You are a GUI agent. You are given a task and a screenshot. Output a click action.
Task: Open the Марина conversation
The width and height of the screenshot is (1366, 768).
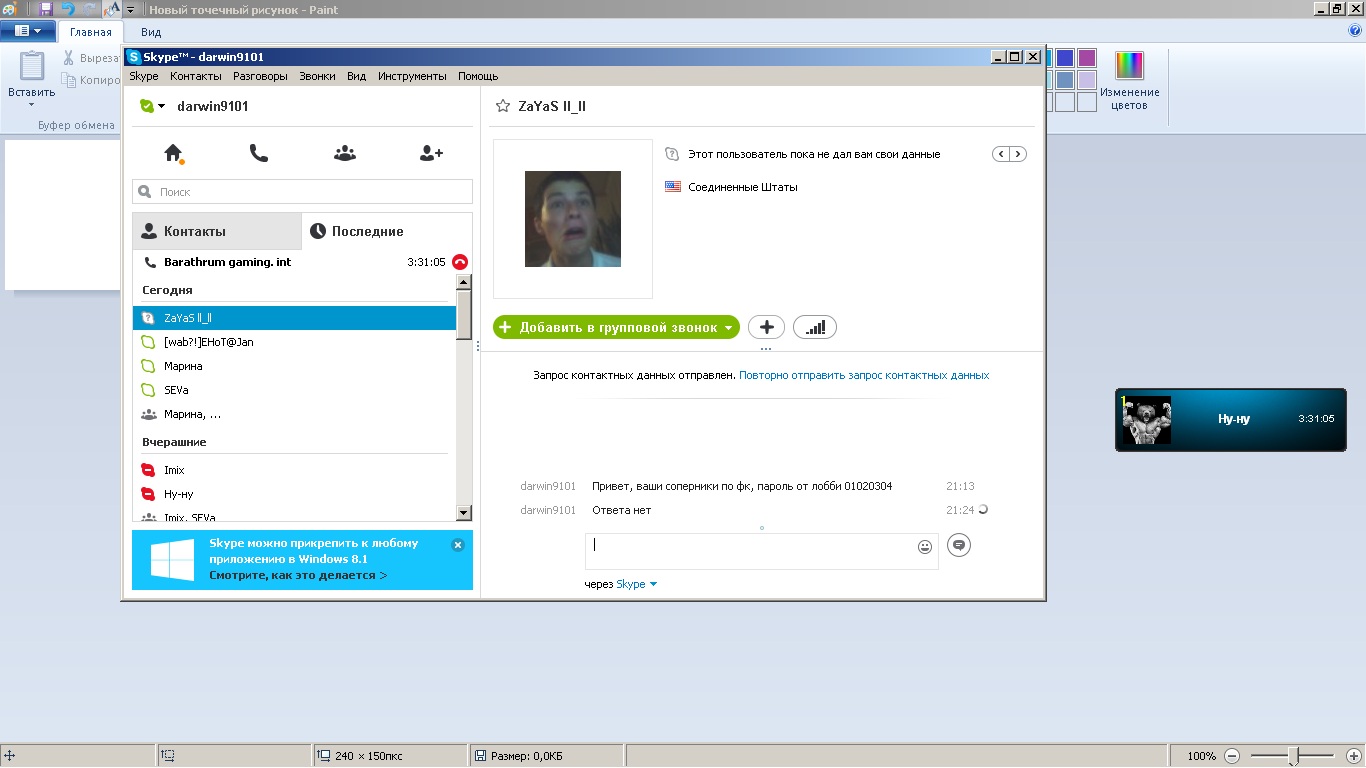pyautogui.click(x=294, y=366)
